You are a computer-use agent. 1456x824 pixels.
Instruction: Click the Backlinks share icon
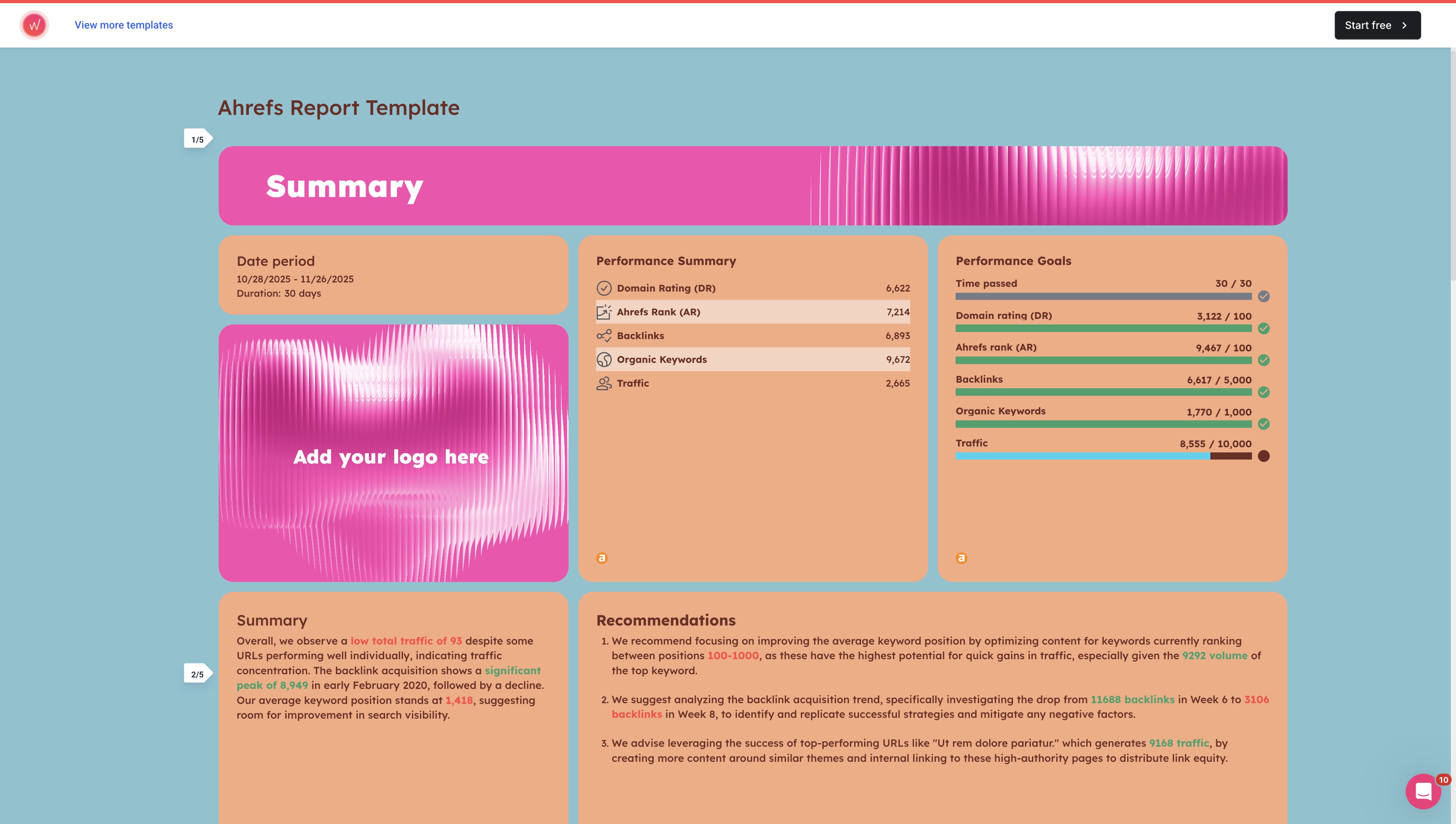tap(604, 336)
